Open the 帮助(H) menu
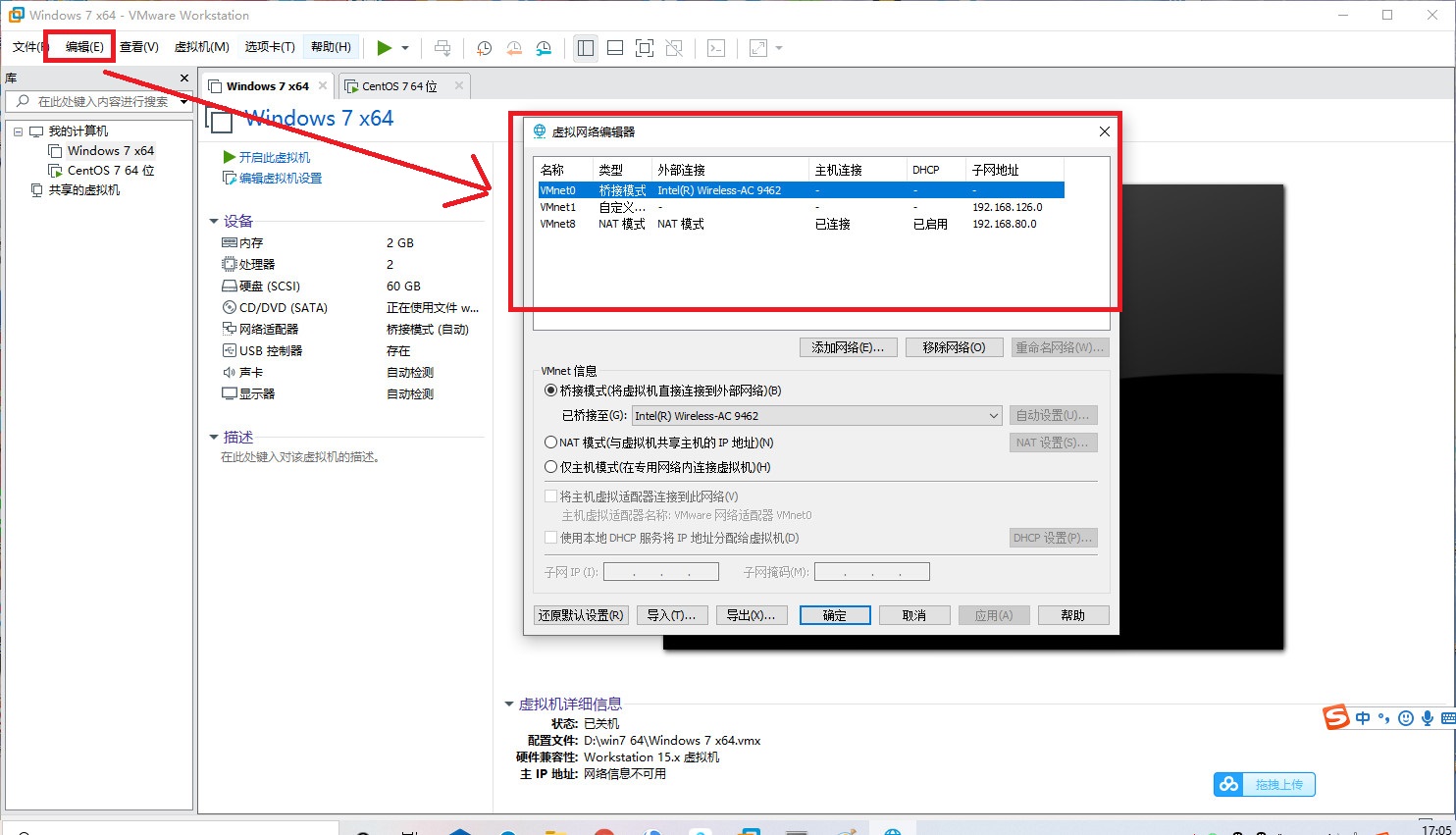This screenshot has width=1456, height=835. pos(331,47)
